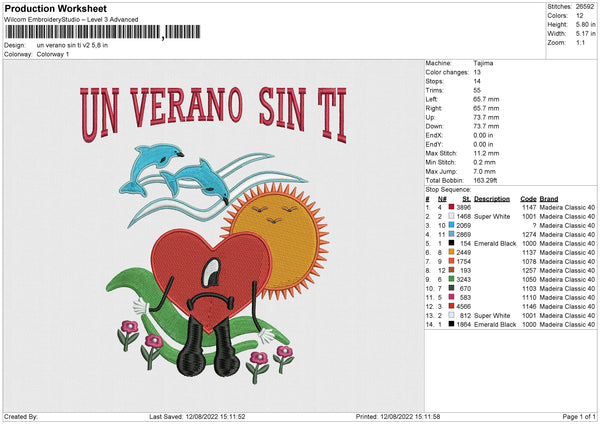Viewport: 600px width, 424px height.
Task: Click the 'St.' column header
Action: pos(466,199)
